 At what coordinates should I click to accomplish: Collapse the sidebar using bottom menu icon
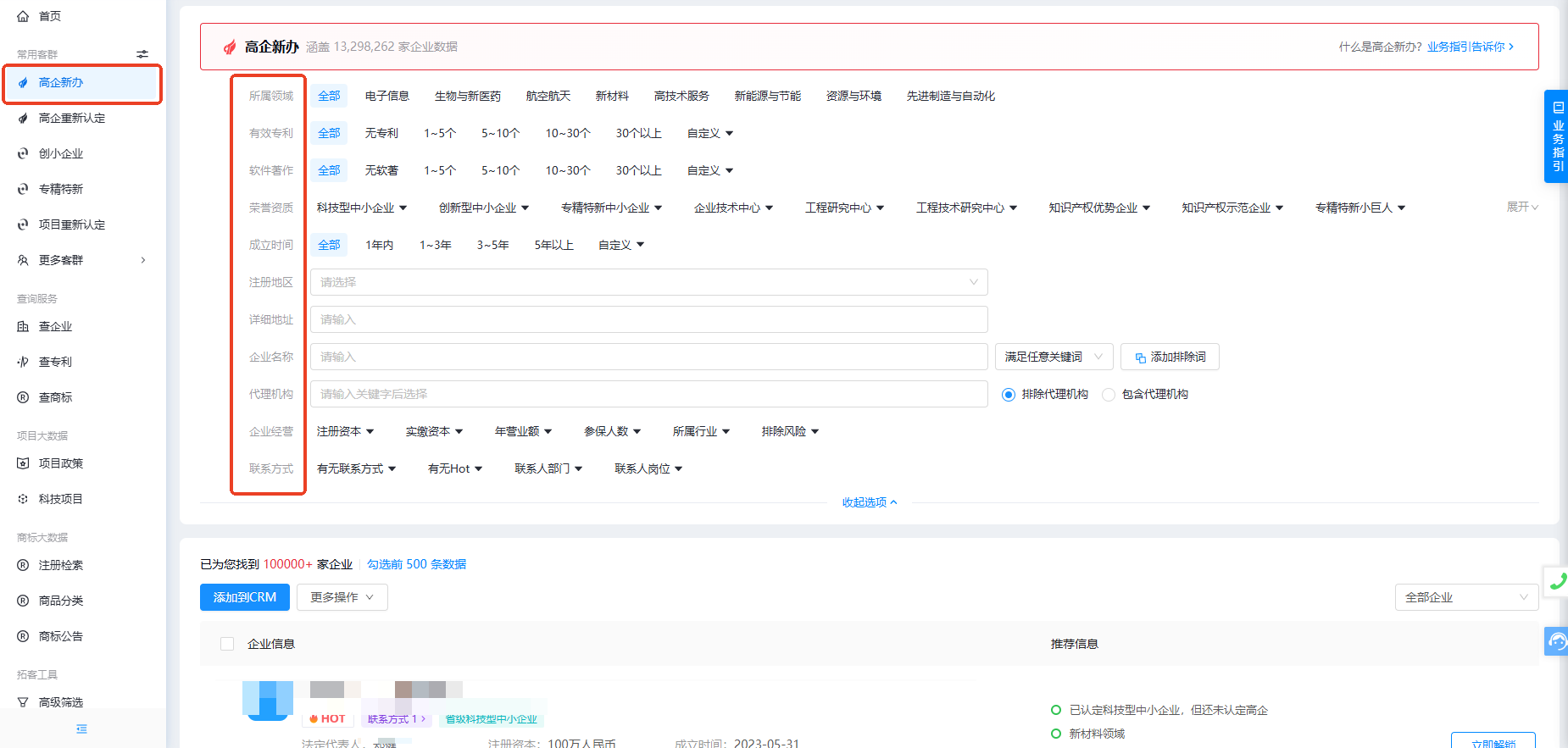[x=81, y=729]
